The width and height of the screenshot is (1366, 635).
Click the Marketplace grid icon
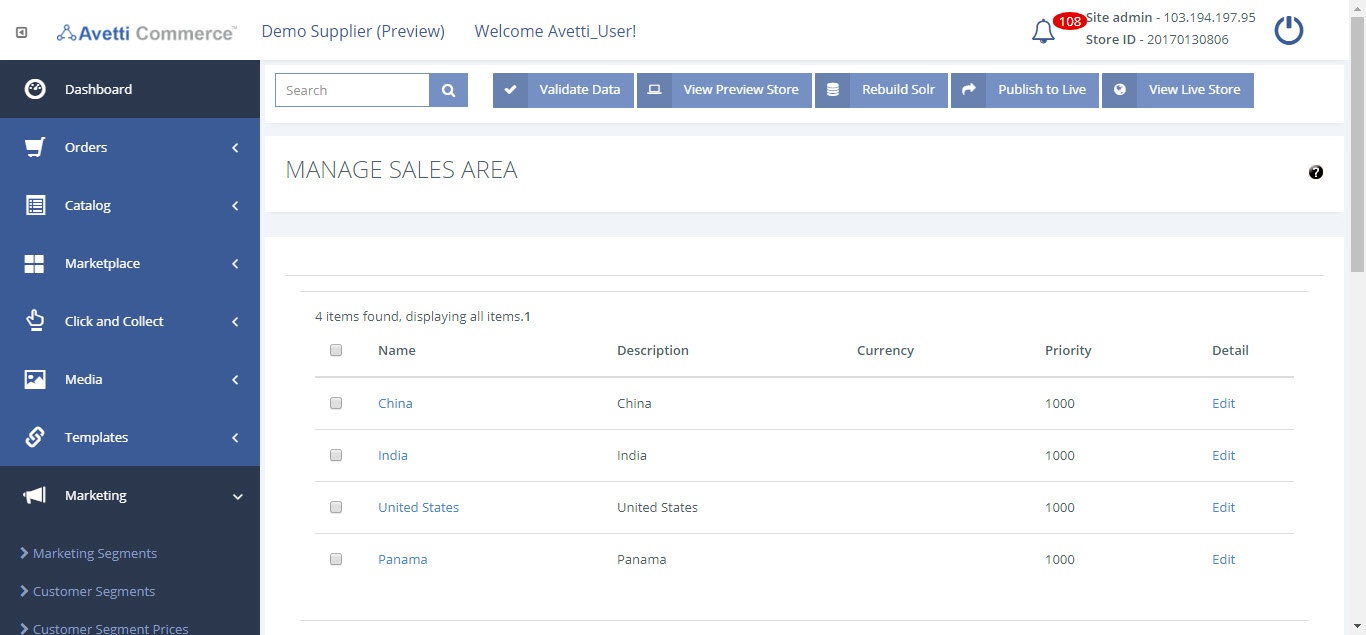point(35,263)
